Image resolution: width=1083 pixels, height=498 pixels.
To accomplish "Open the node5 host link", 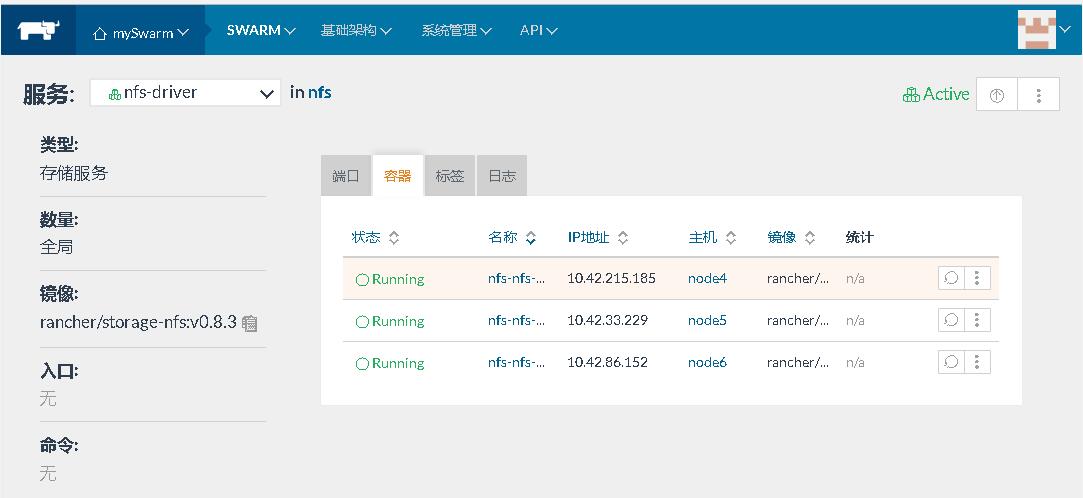I will tap(707, 320).
